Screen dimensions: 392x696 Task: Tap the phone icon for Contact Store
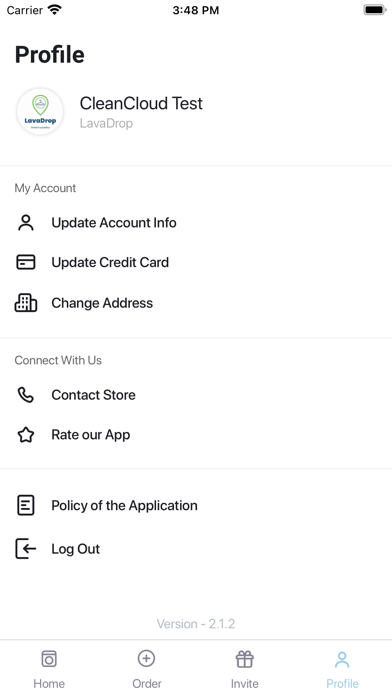tap(26, 395)
